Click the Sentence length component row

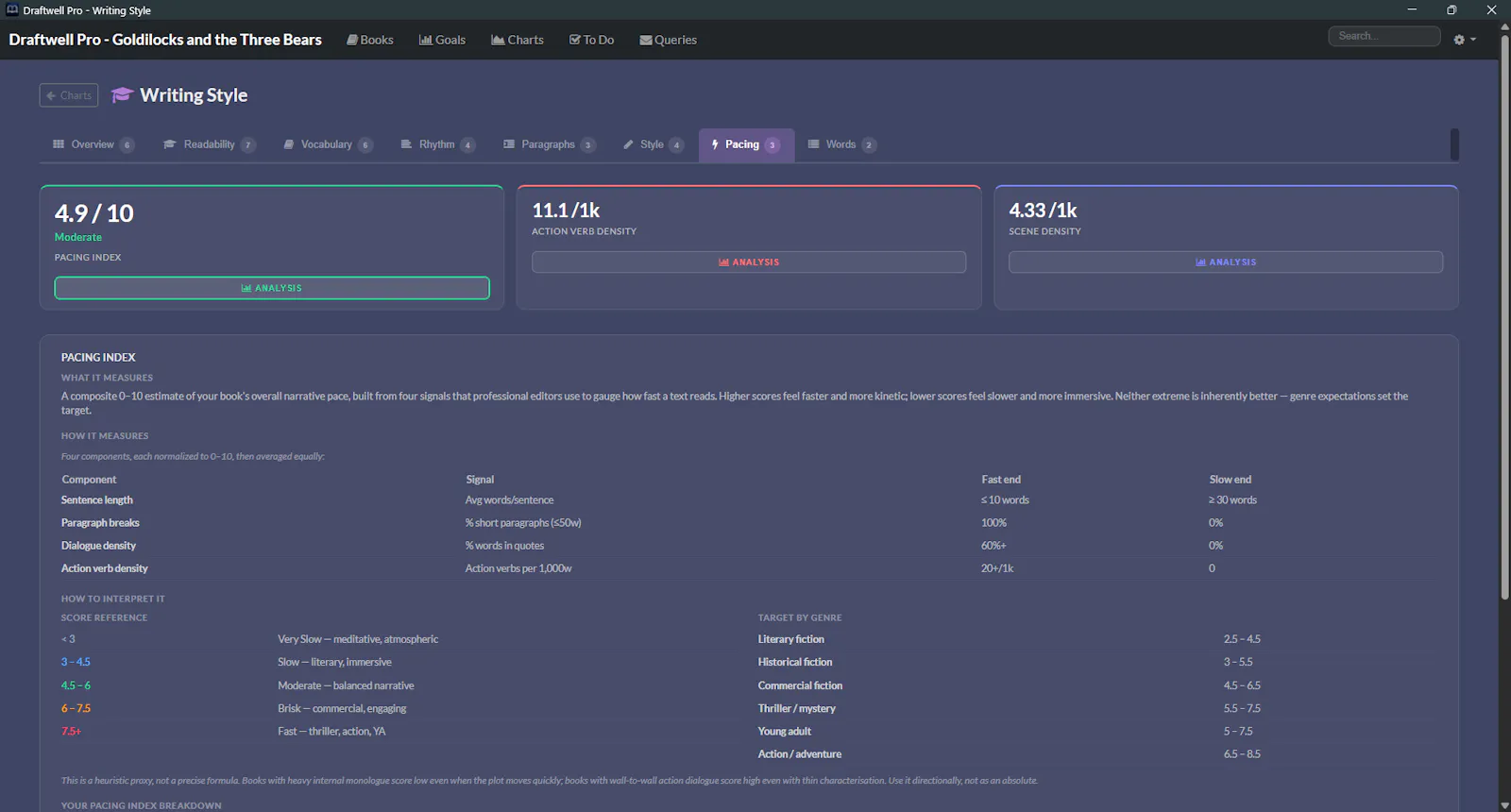click(749, 500)
